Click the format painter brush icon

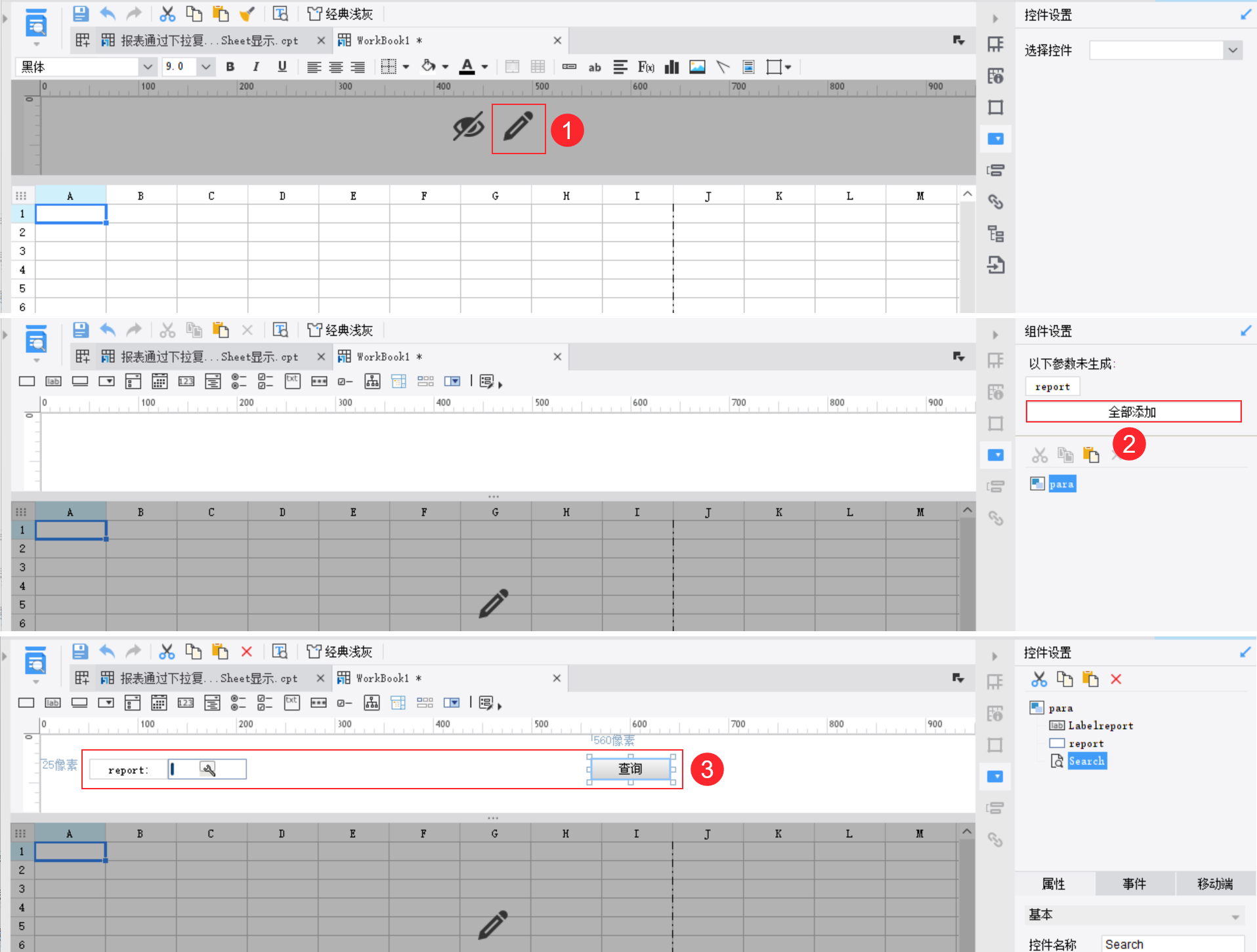(x=247, y=14)
